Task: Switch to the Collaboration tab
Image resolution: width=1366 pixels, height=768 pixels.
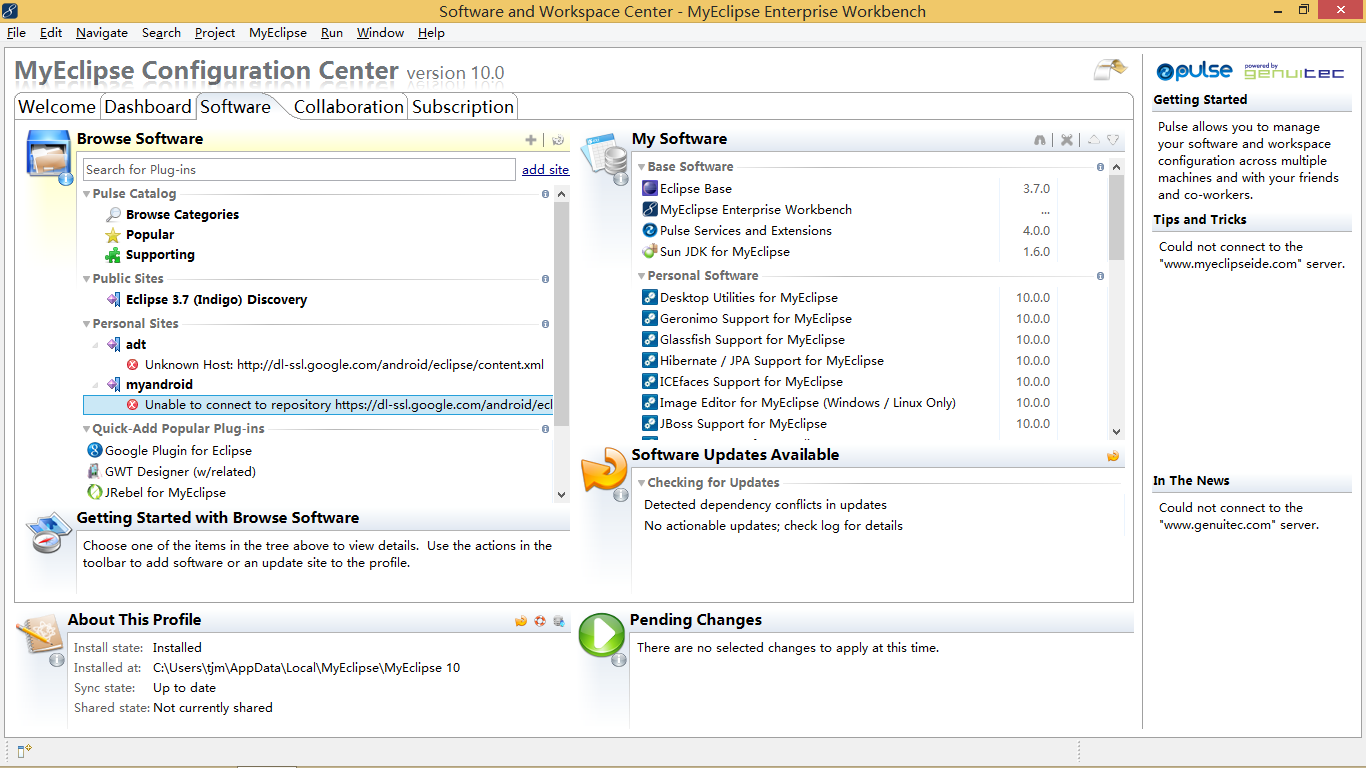Action: click(x=349, y=107)
